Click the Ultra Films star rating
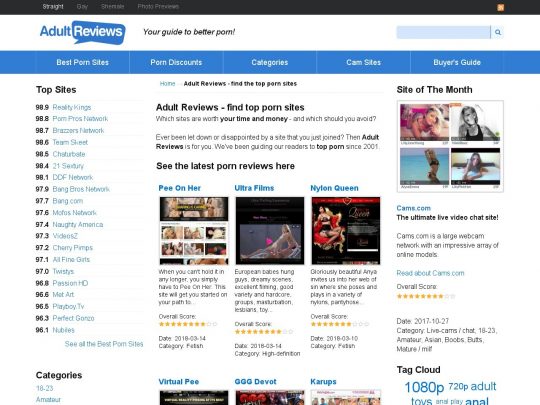 click(x=264, y=332)
